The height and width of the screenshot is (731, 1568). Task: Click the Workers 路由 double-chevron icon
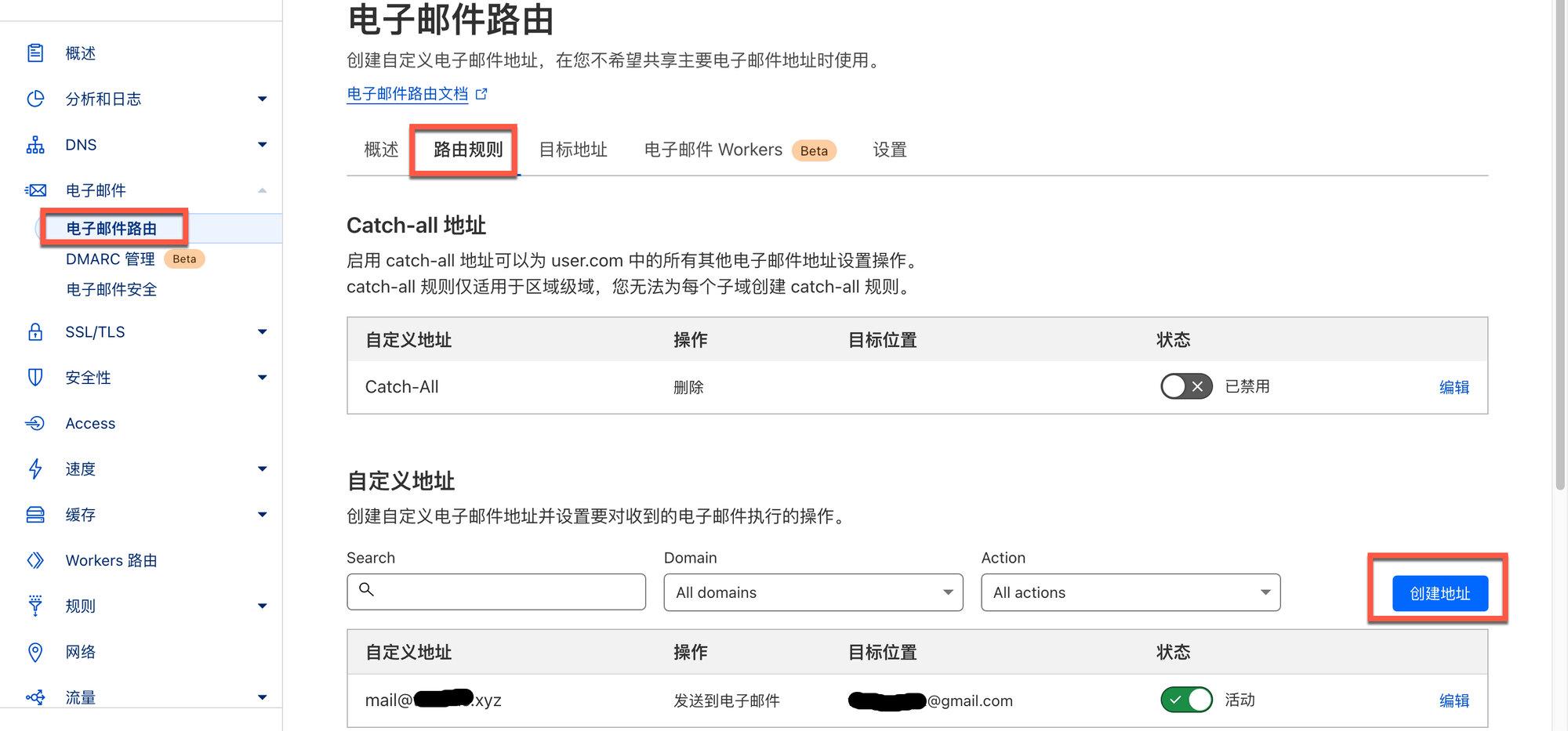[x=35, y=560]
